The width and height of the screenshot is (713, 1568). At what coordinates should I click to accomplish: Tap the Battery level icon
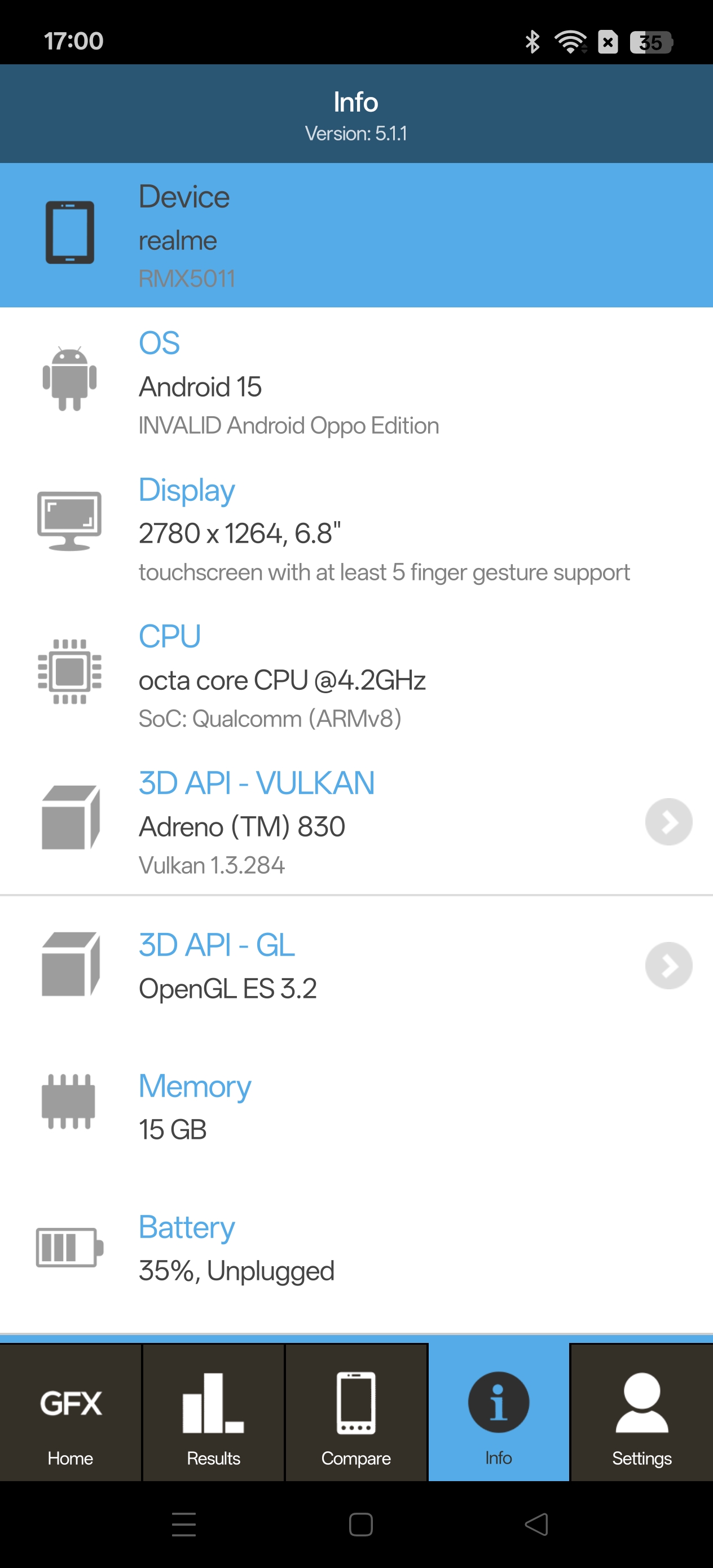coord(69,1247)
